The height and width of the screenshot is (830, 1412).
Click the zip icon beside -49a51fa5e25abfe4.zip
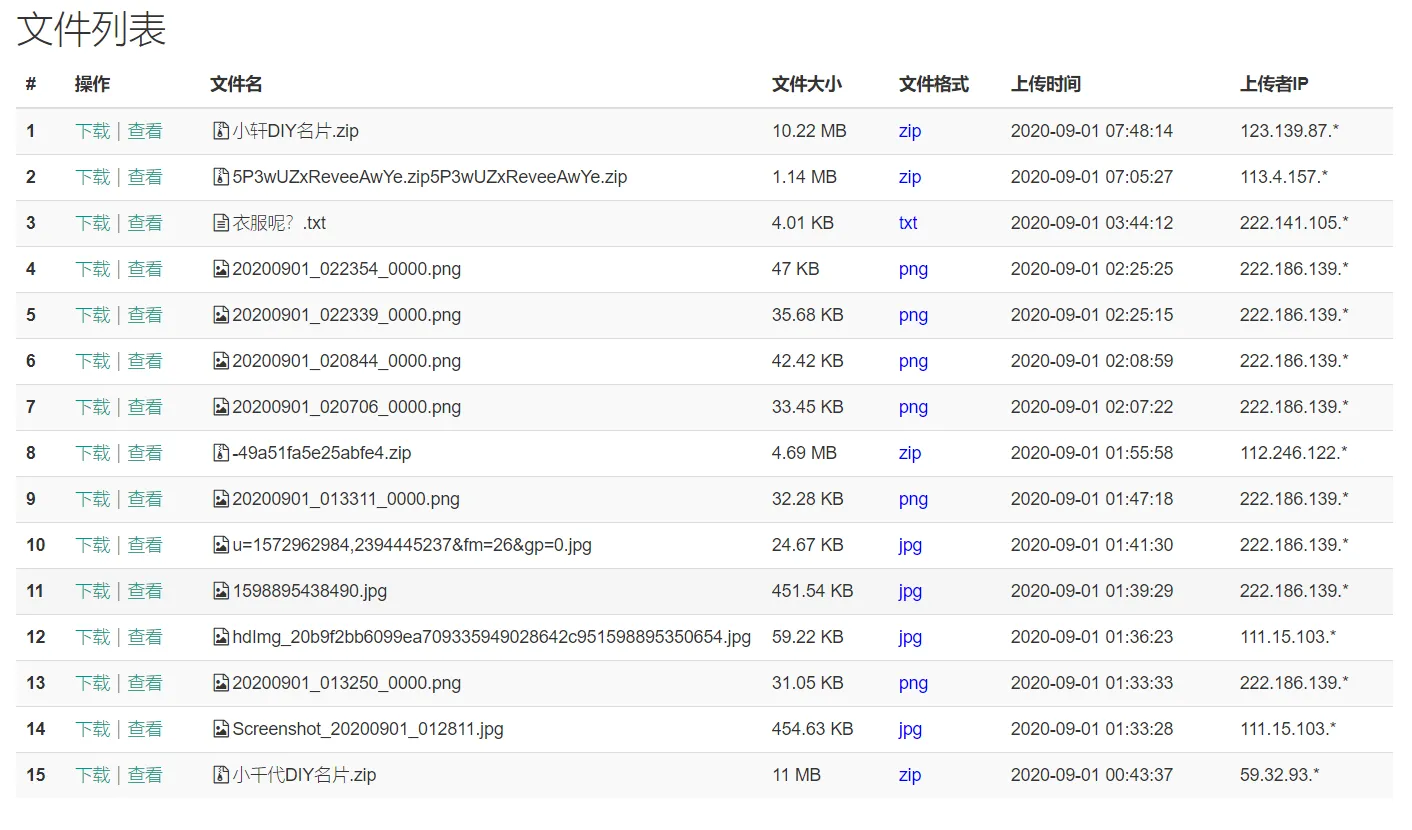pos(221,453)
